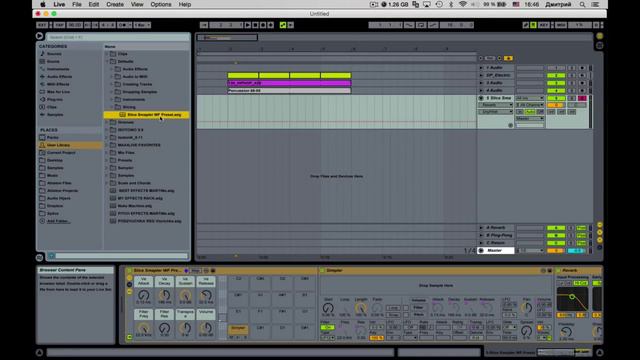Toggle the MIDI overdub plus button
The height and width of the screenshot is (360, 640).
pyautogui.click(x=271, y=25)
